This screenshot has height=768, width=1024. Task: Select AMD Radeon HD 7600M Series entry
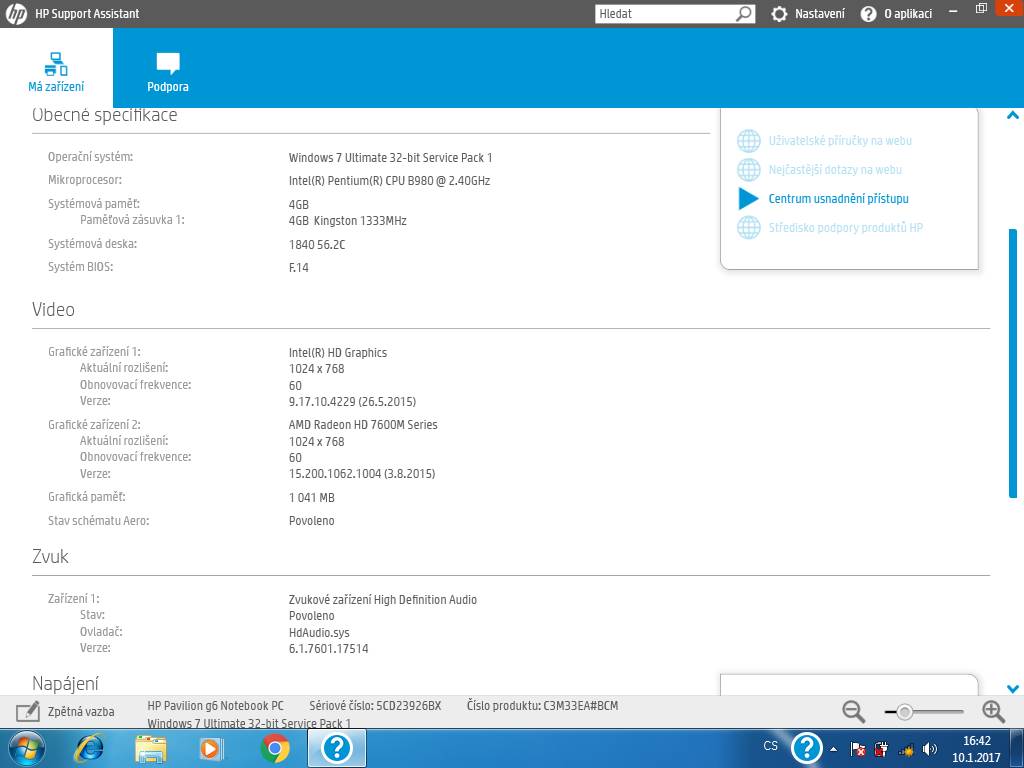pos(363,424)
